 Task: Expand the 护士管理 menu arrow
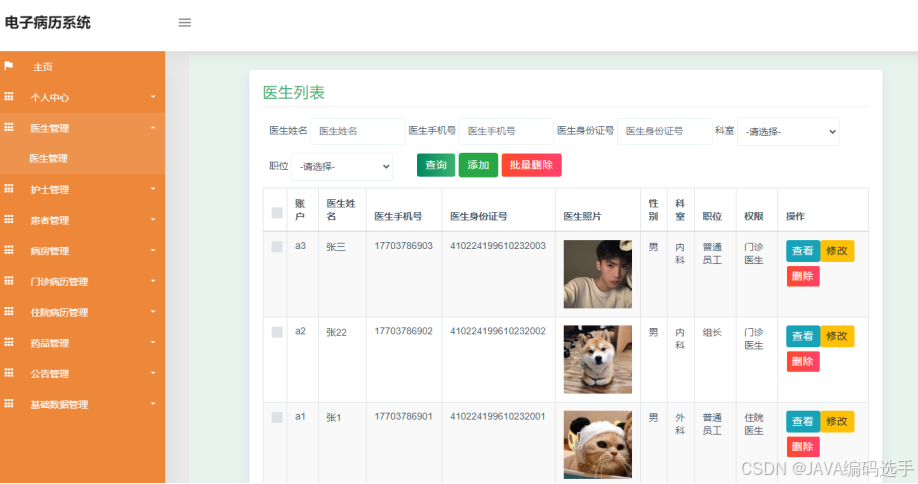[153, 188]
